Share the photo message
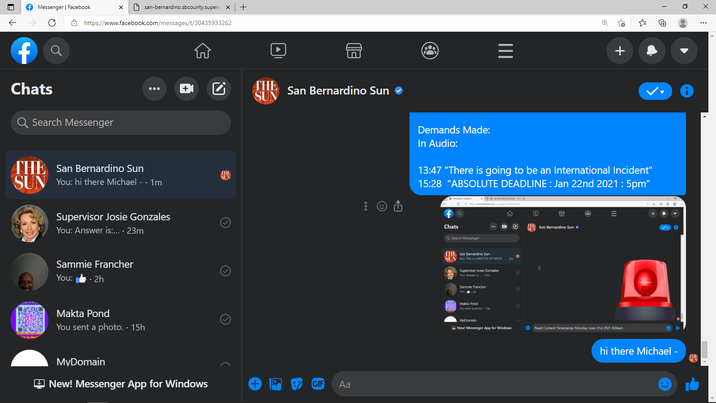This screenshot has width=716, height=403. [398, 206]
